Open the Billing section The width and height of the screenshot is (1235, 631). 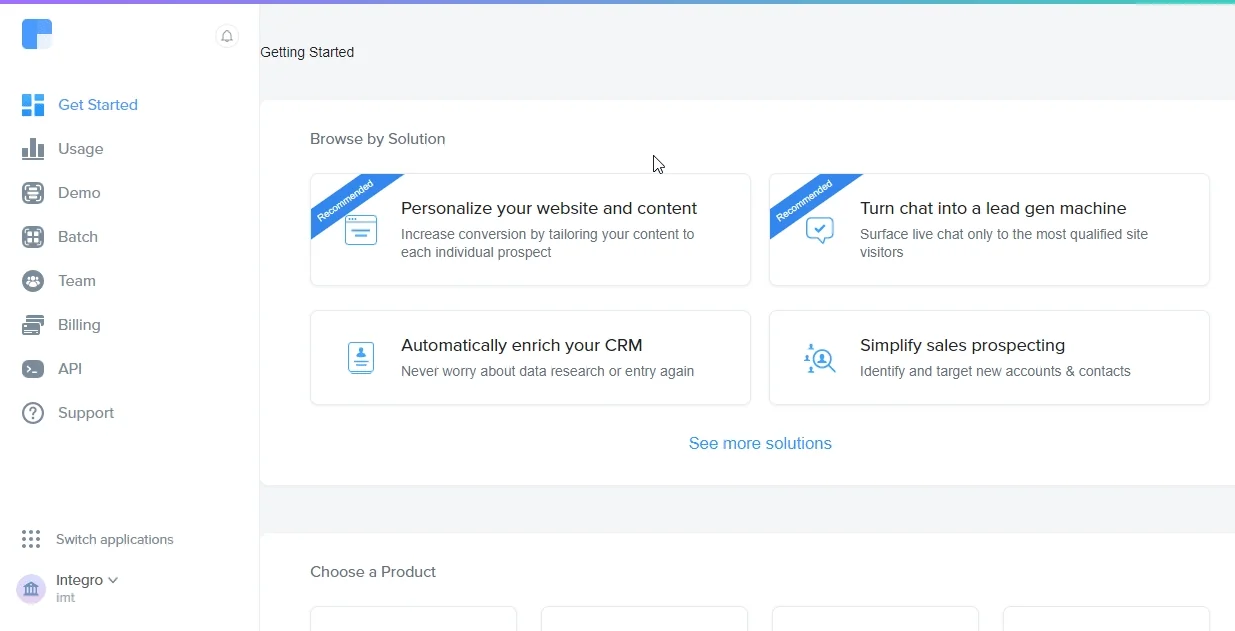coord(79,325)
